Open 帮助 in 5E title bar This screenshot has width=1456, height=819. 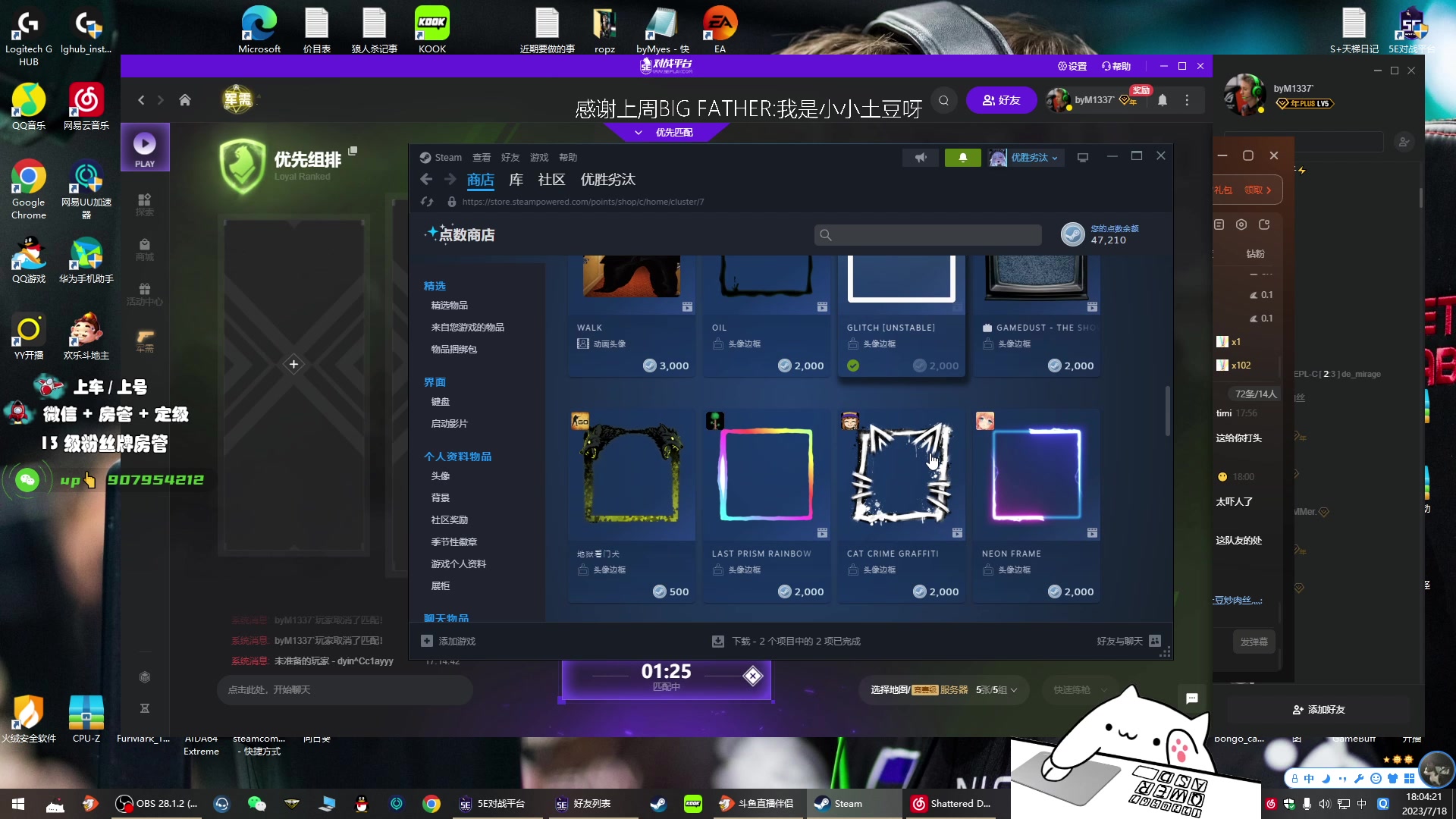coord(1116,67)
